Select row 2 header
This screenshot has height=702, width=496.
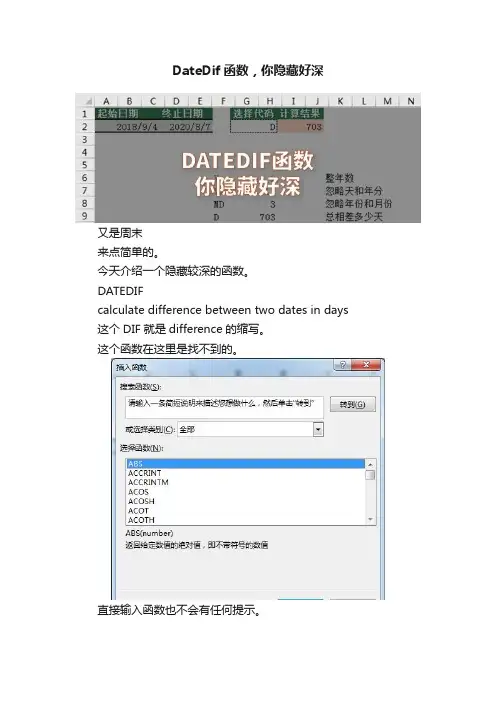click(x=85, y=127)
